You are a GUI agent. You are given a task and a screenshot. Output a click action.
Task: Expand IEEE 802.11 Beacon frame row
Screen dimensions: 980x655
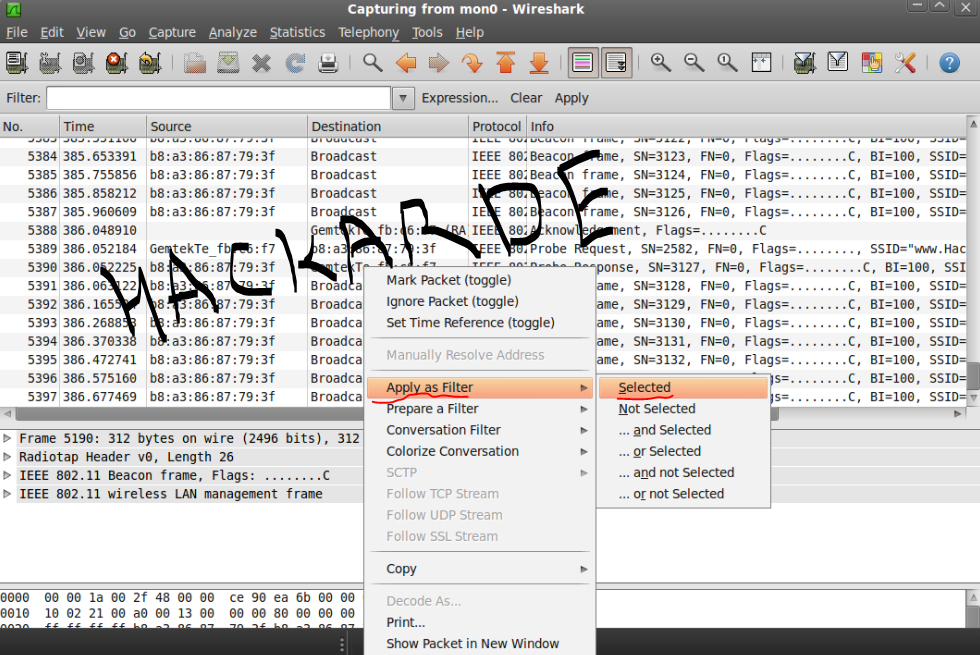coord(7,476)
